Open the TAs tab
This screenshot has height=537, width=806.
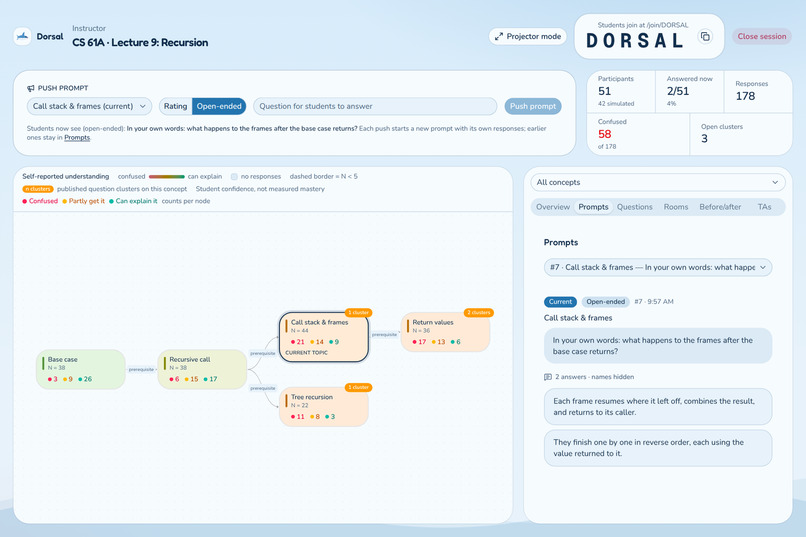(764, 207)
